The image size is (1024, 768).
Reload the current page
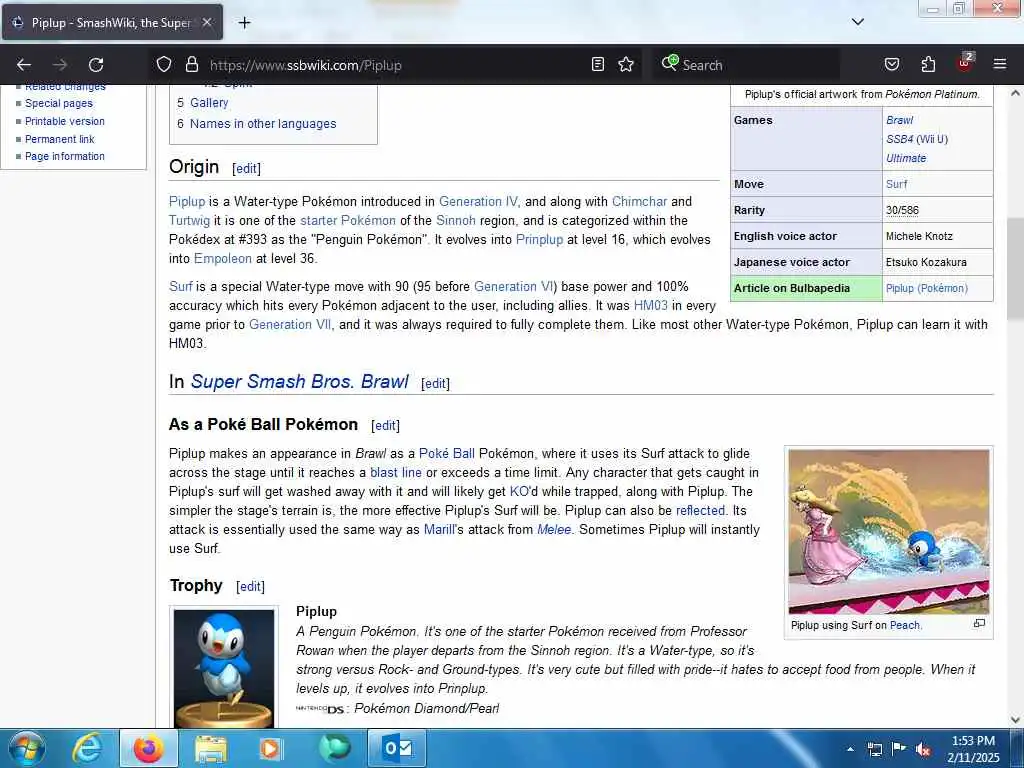96,65
